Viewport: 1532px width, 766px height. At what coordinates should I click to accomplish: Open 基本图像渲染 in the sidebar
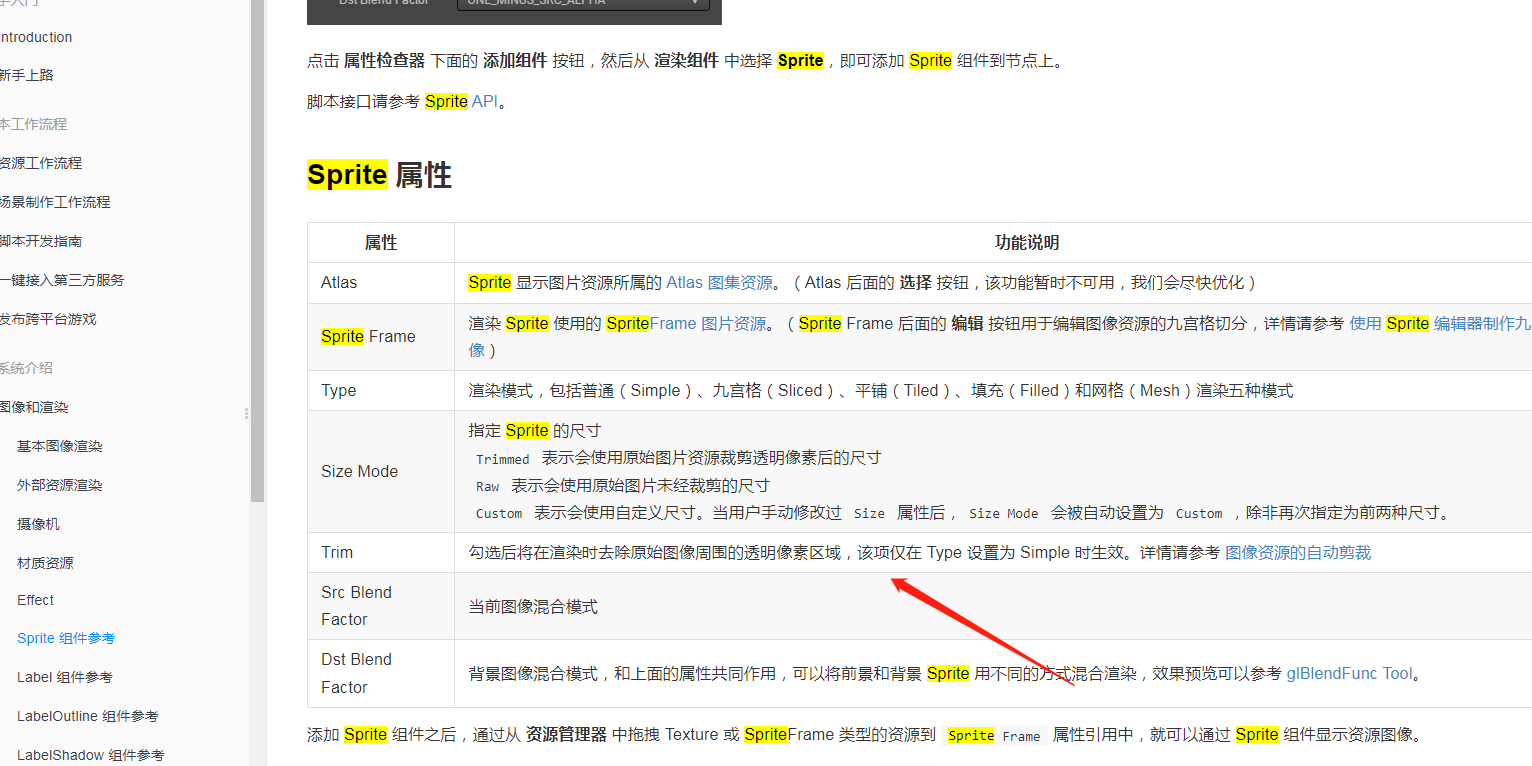point(60,446)
